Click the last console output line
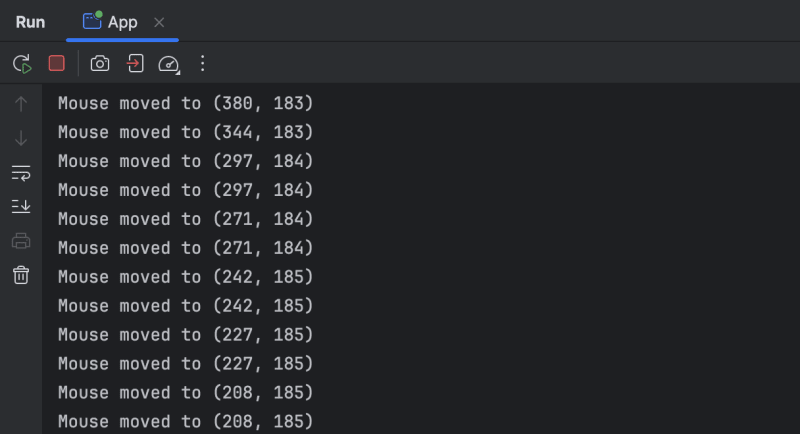 click(x=186, y=421)
